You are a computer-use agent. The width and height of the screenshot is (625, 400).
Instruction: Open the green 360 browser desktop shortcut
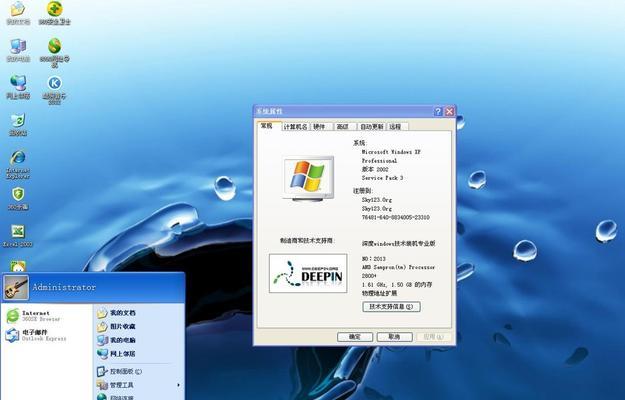click(55, 51)
